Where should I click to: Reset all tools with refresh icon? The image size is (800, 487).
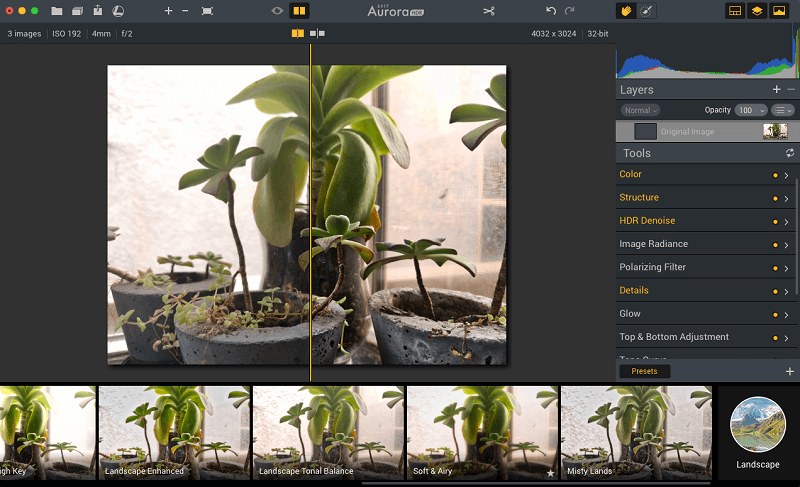point(790,153)
